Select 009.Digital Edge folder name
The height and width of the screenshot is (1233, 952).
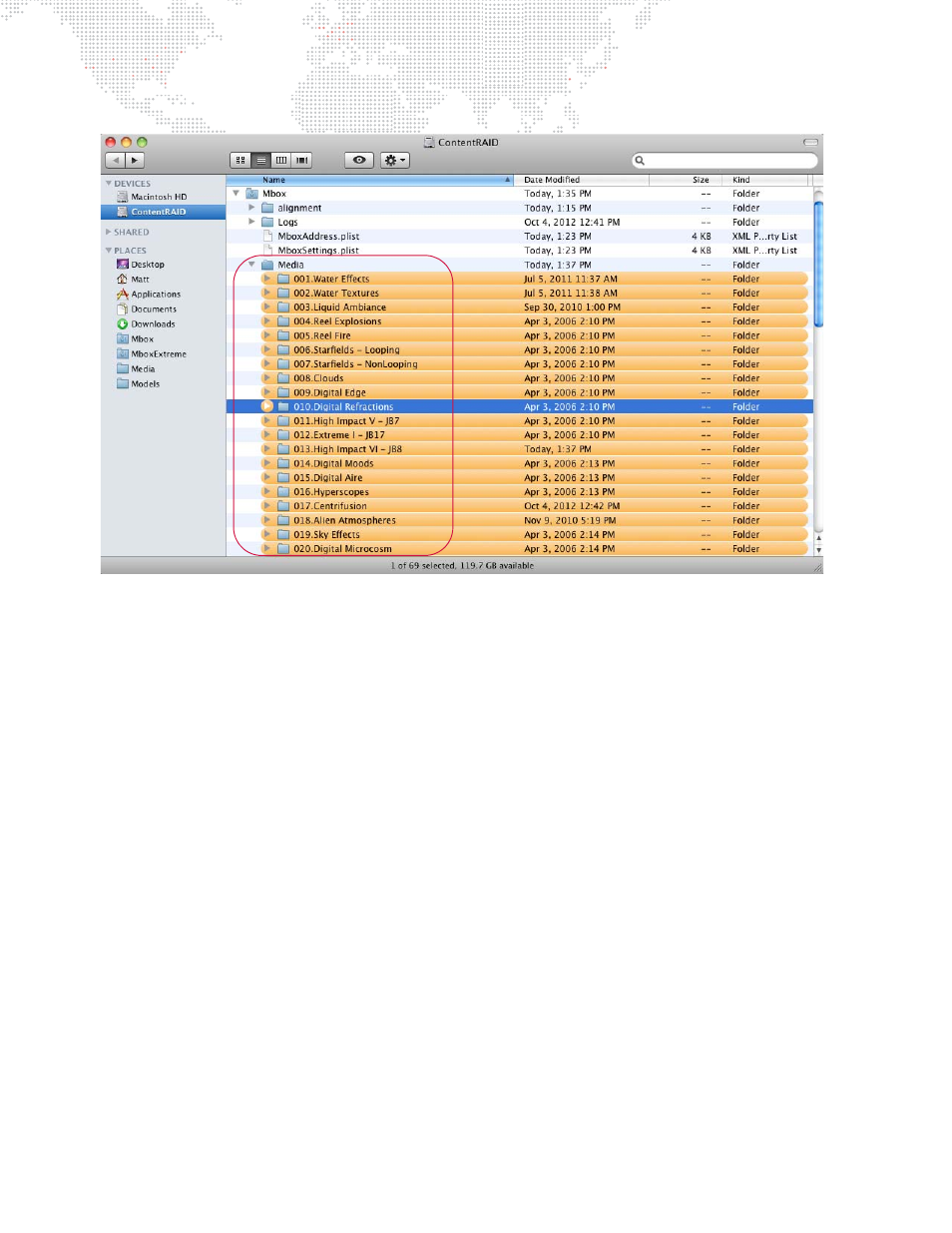coord(329,392)
